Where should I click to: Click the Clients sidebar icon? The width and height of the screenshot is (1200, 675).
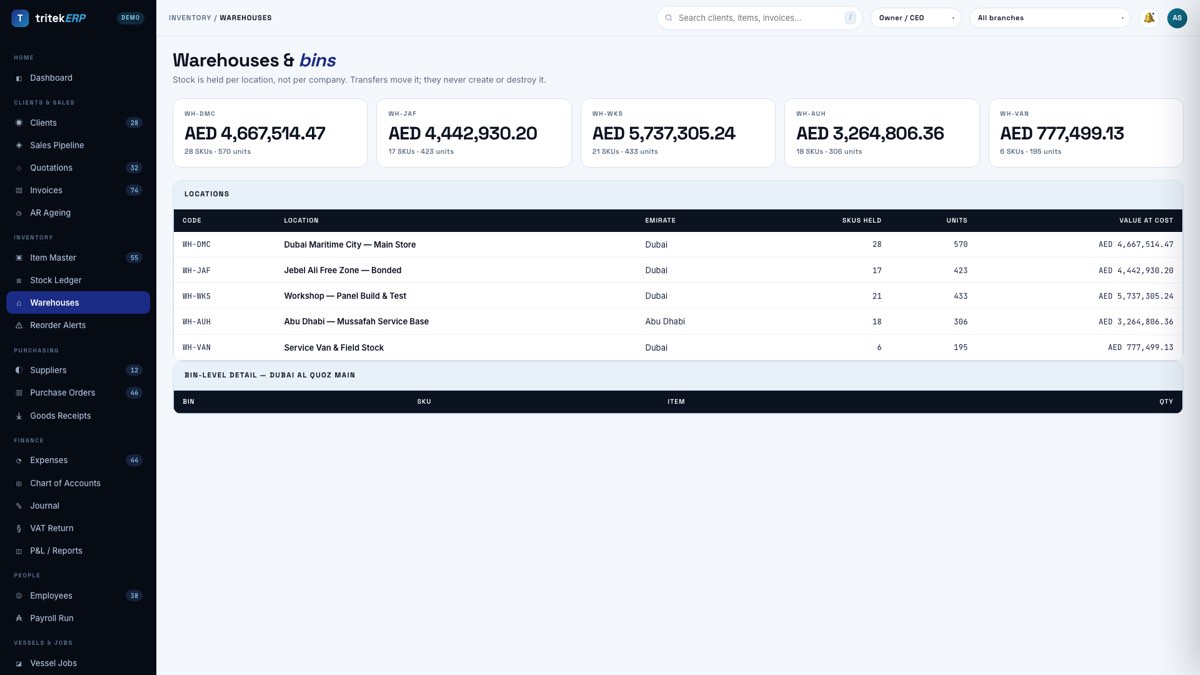point(19,123)
